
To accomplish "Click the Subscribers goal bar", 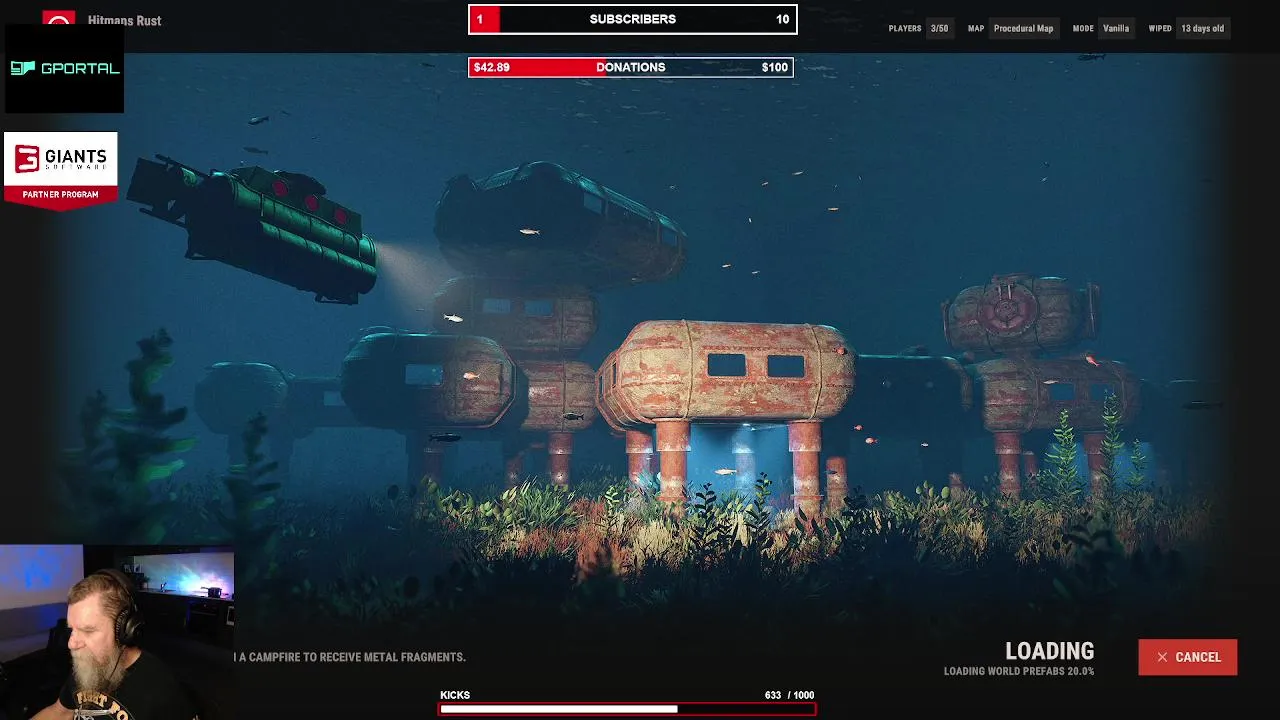I will click(633, 19).
